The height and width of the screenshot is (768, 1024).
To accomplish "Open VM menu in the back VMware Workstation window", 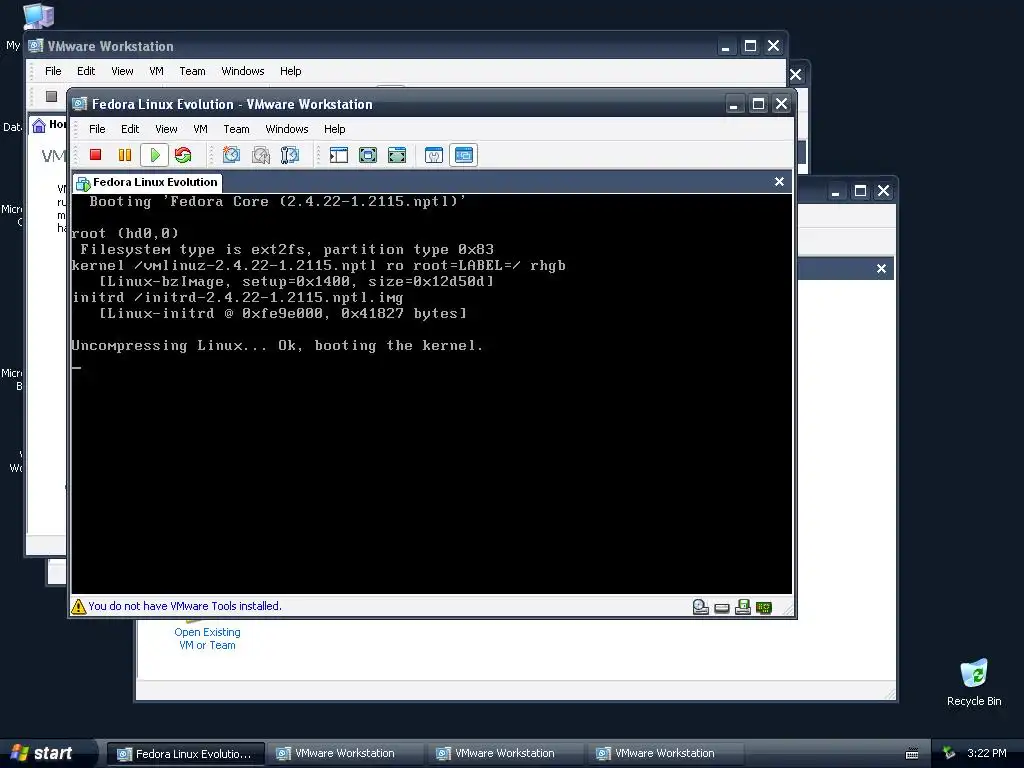I will 156,71.
